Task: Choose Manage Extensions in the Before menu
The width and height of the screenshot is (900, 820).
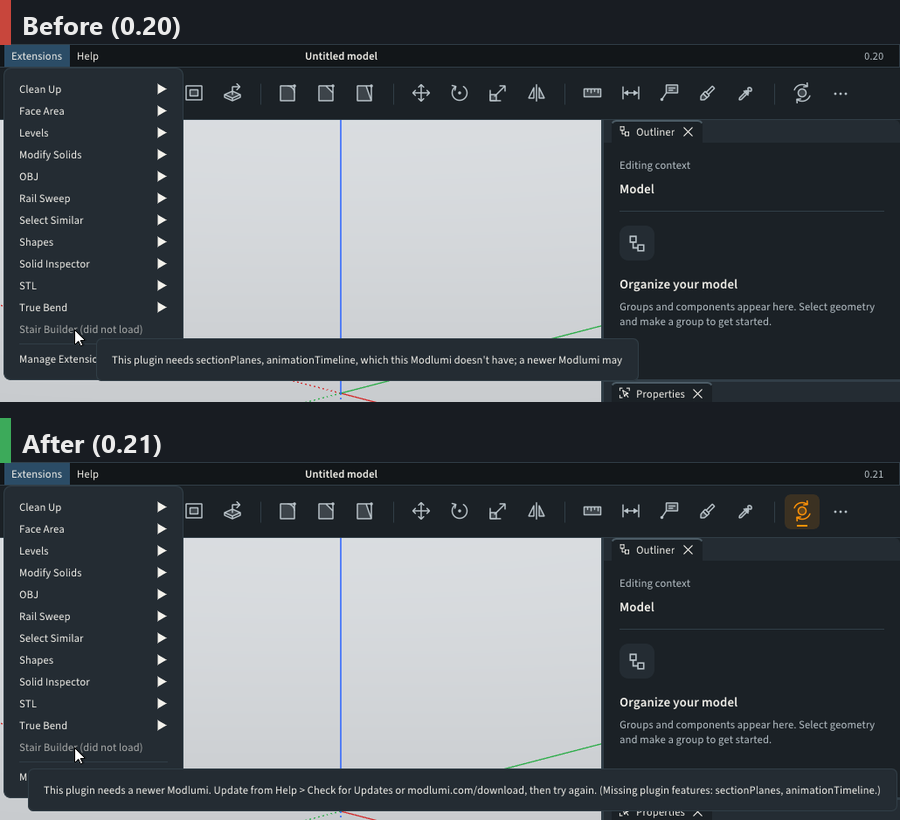Action: tap(57, 359)
